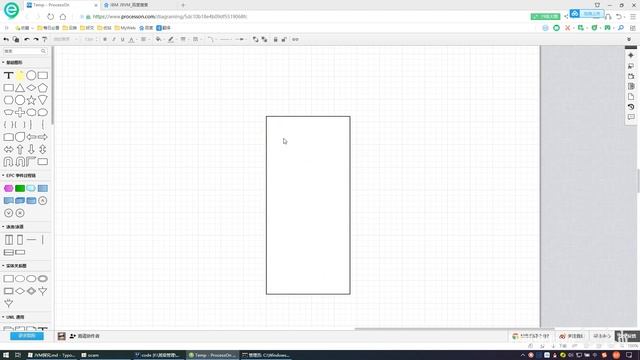Image resolution: width=640 pixels, height=360 pixels.
Task: Toggle the lock shape button
Action: point(275,40)
